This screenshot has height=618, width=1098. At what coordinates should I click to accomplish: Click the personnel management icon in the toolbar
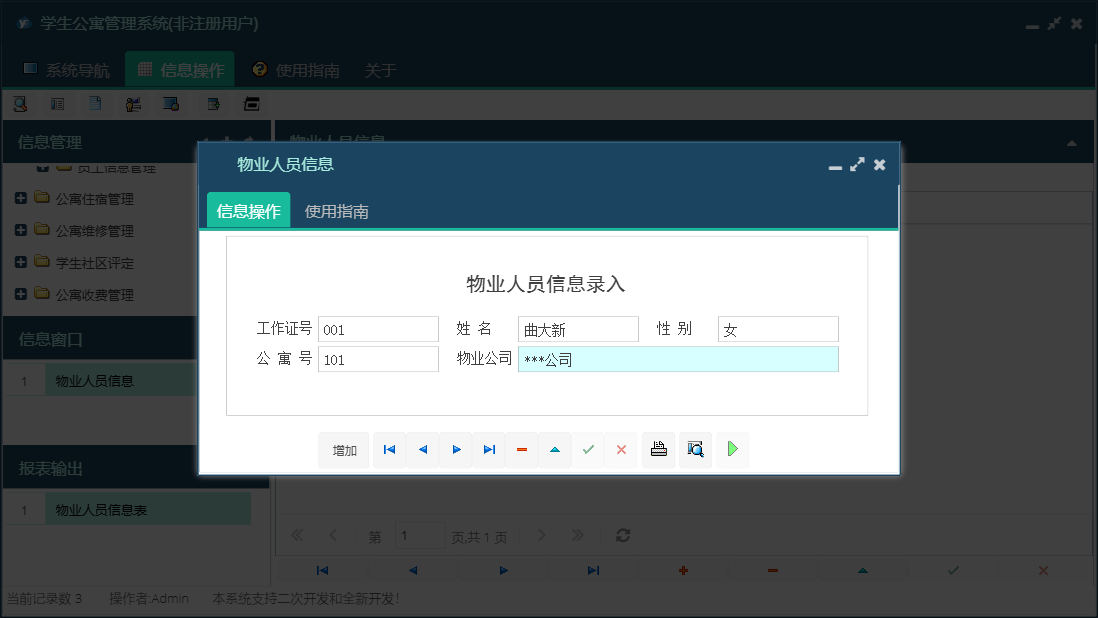(x=131, y=103)
